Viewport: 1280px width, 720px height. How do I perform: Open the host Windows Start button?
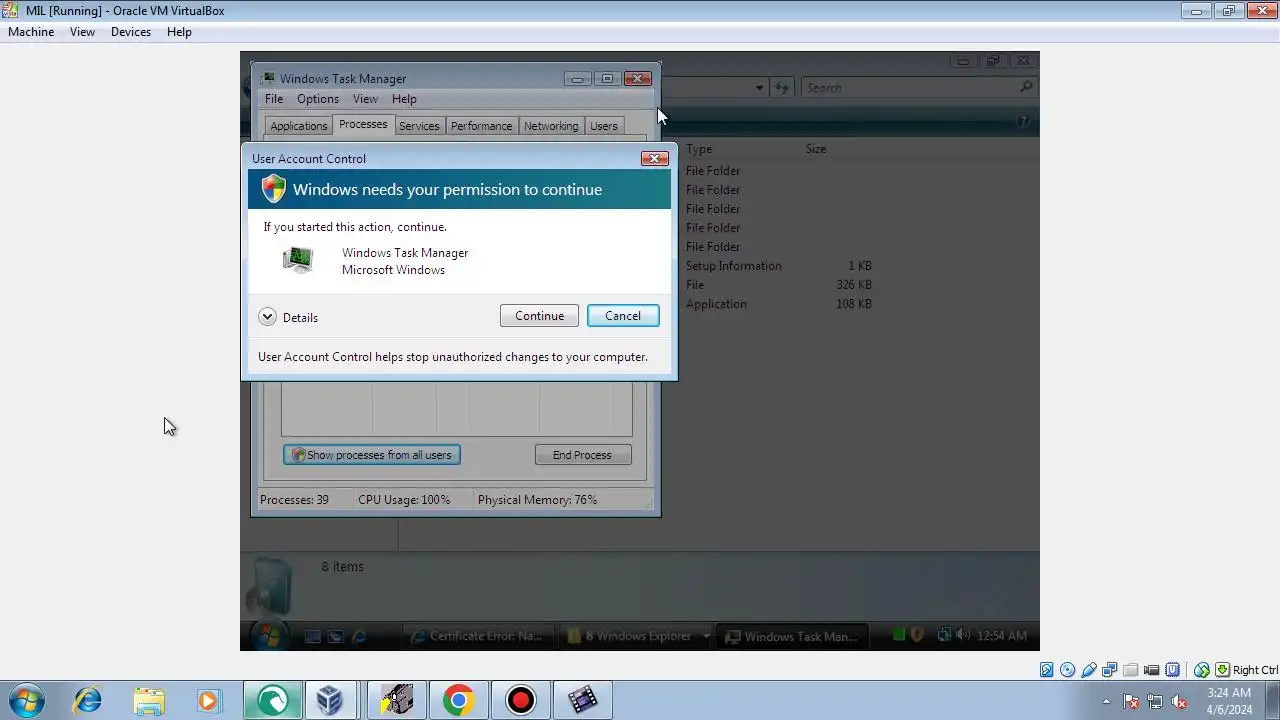click(26, 700)
